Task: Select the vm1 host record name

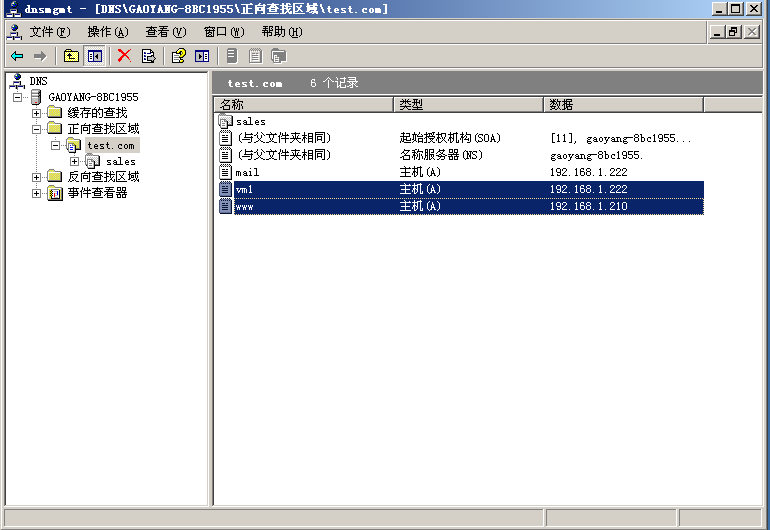Action: tap(244, 190)
